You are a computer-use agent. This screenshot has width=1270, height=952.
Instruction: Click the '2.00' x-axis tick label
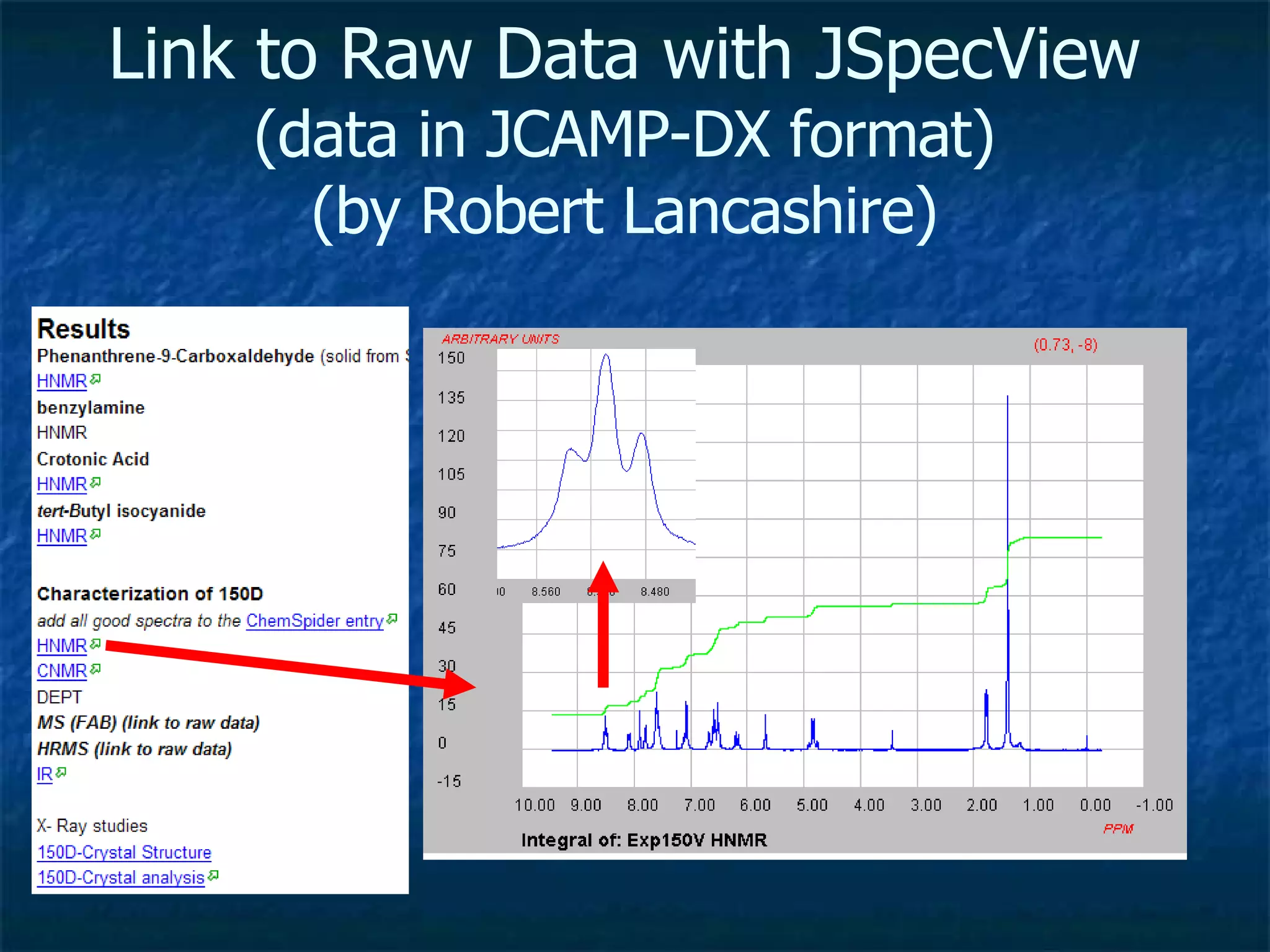(x=982, y=805)
